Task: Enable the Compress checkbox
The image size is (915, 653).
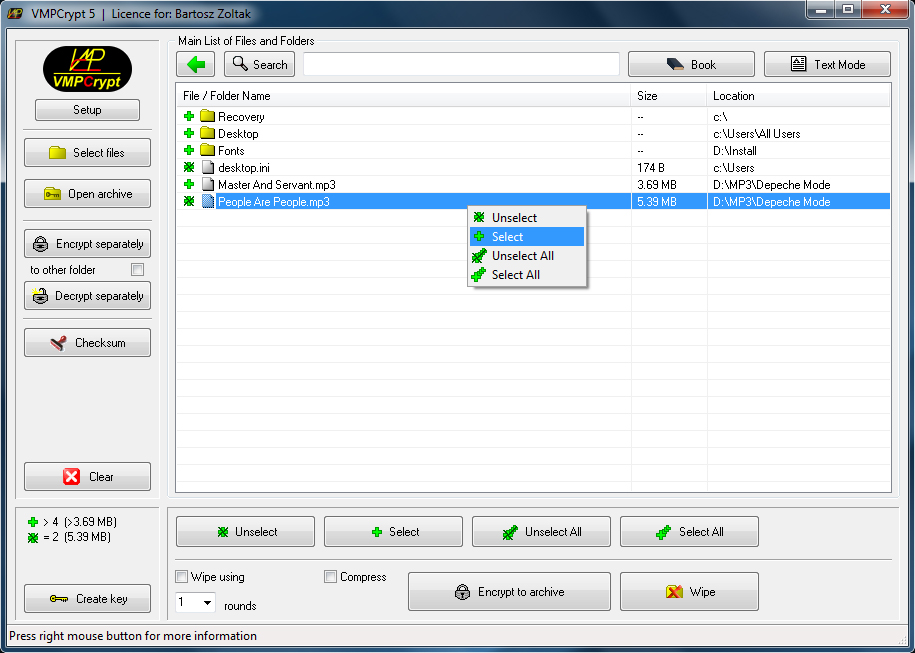Action: 330,577
